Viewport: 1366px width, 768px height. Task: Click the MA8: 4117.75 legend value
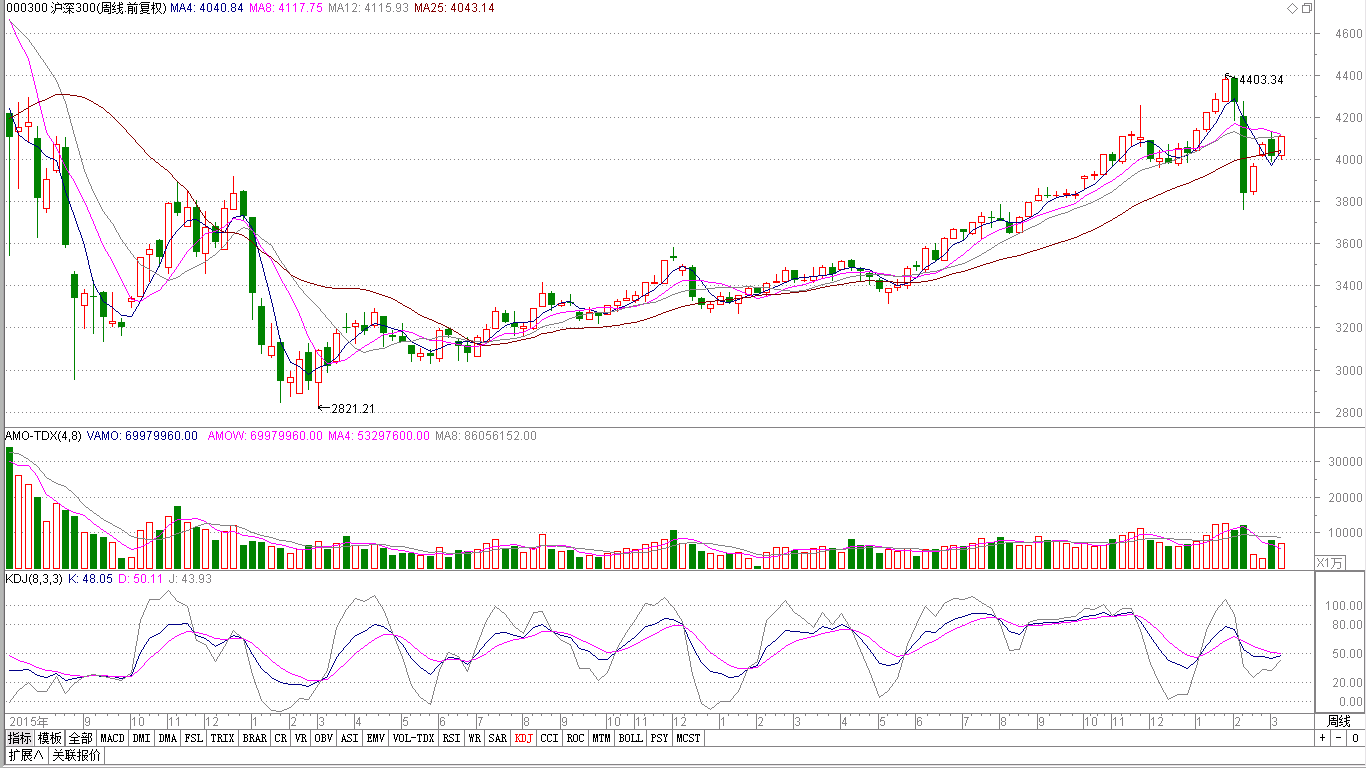[287, 8]
